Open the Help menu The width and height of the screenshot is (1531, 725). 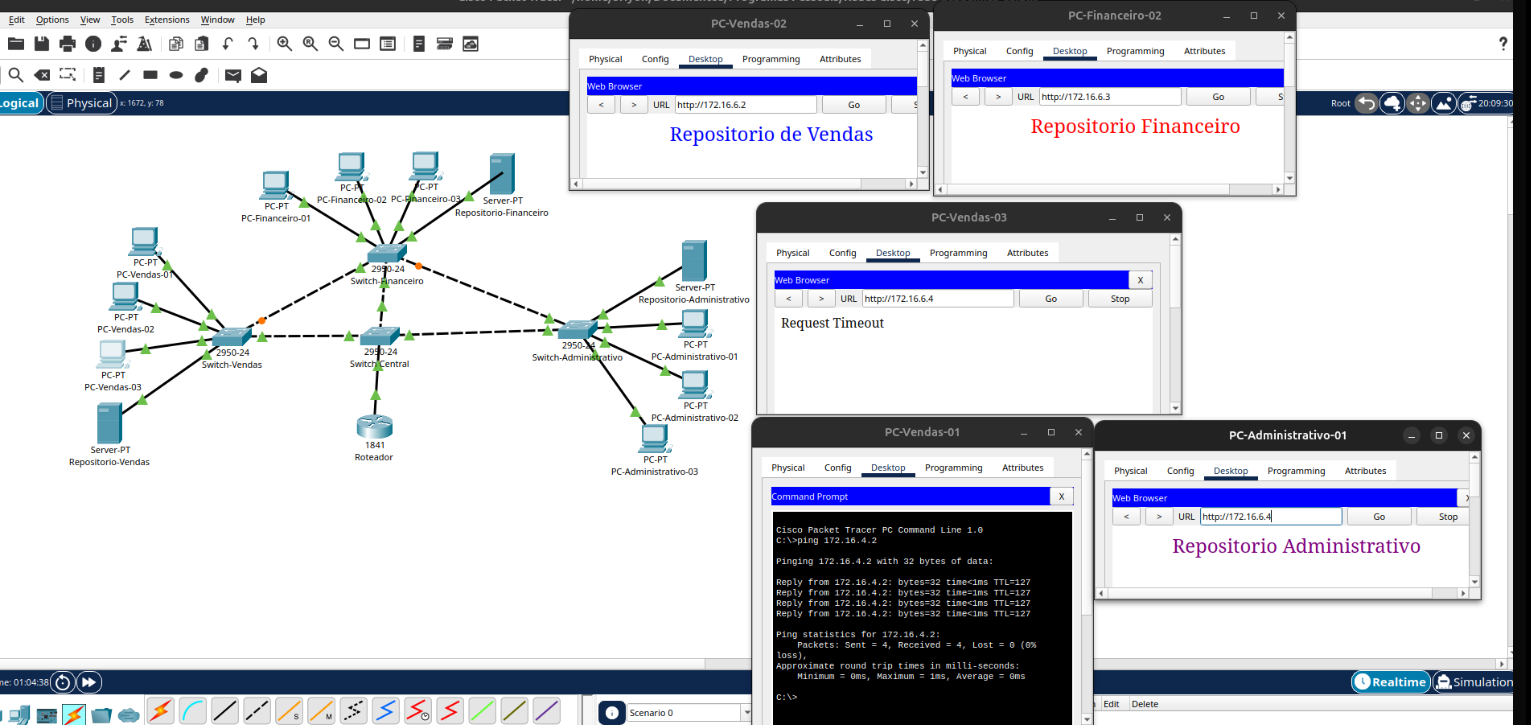255,20
